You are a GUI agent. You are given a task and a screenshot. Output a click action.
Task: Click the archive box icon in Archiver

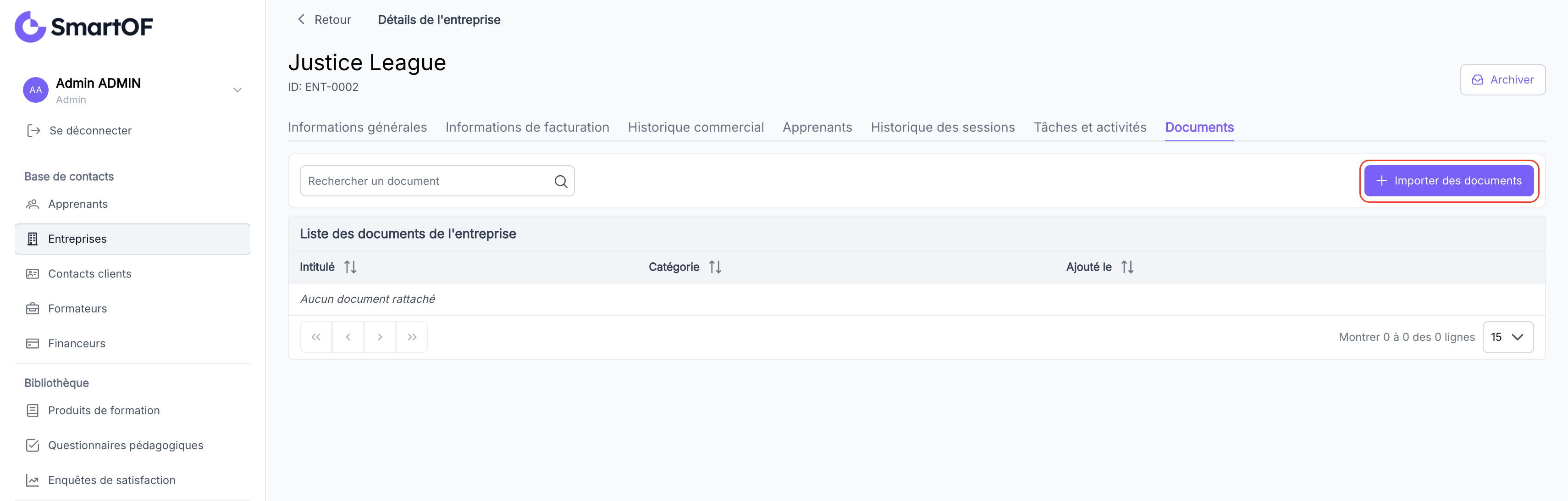(1477, 80)
